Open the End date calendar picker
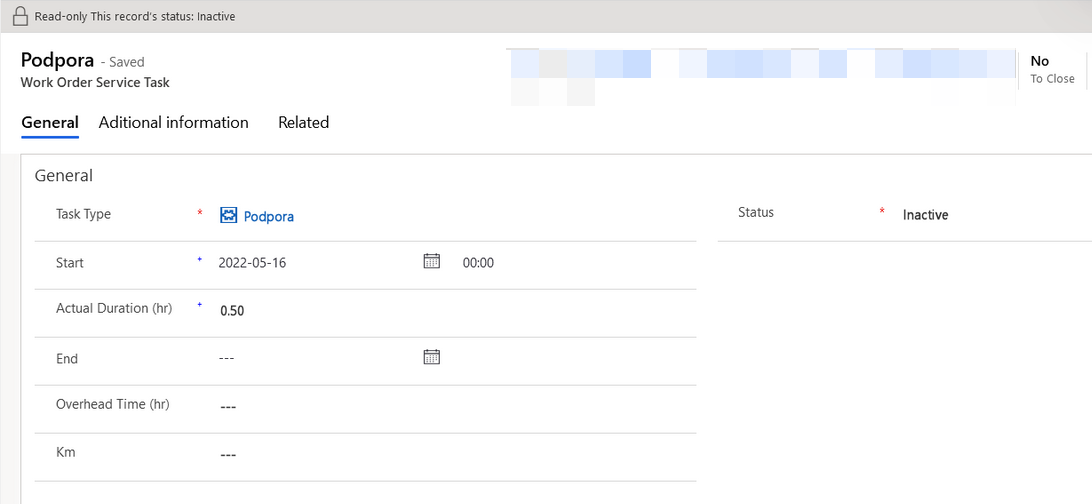The image size is (1092, 504). (432, 357)
